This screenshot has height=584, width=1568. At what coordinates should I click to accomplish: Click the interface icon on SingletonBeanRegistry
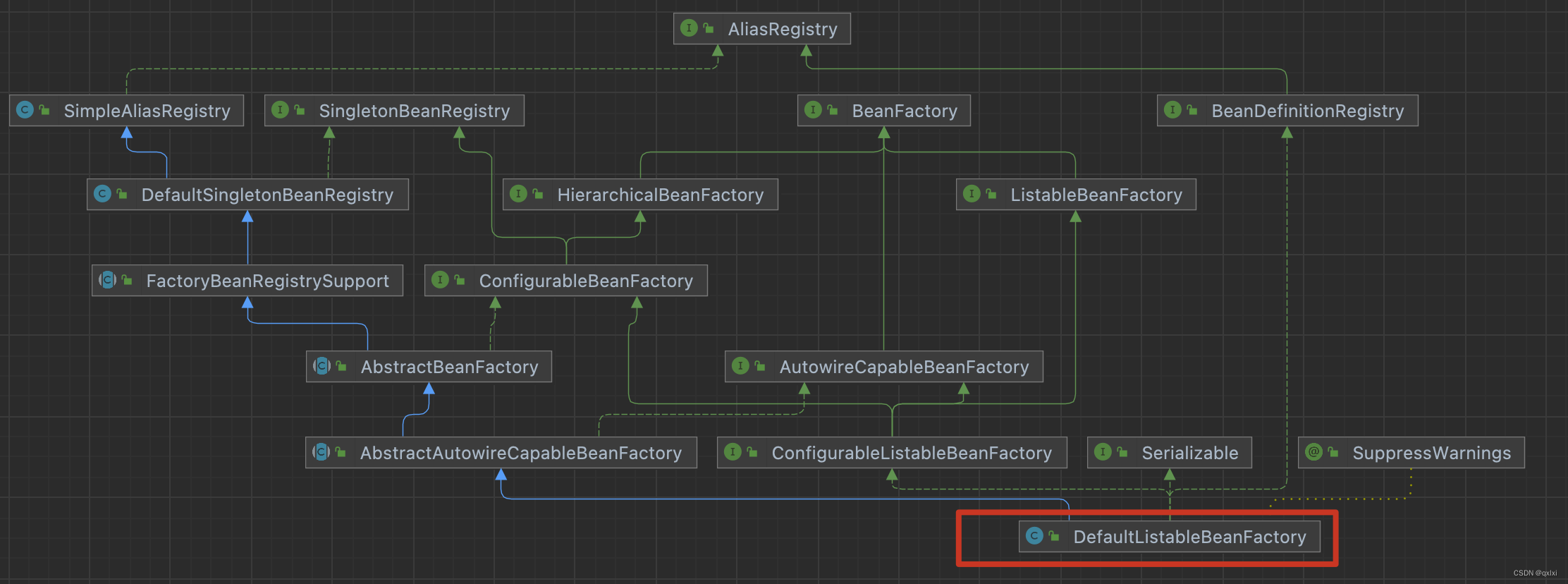tap(280, 110)
